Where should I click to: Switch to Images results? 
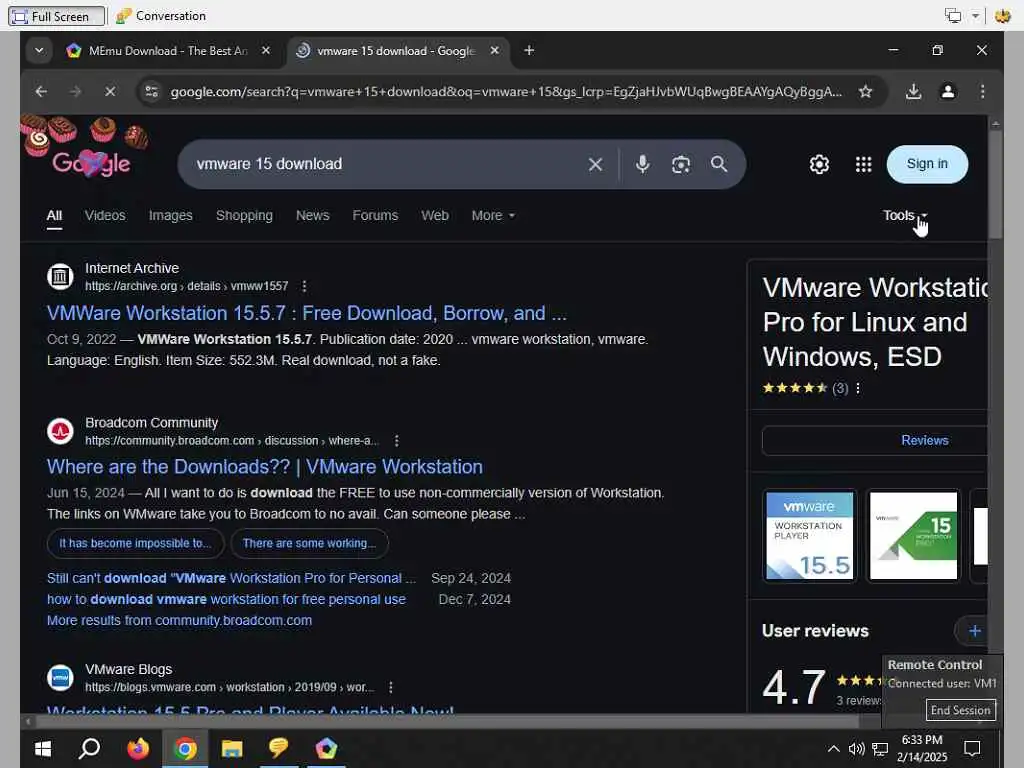coord(170,216)
